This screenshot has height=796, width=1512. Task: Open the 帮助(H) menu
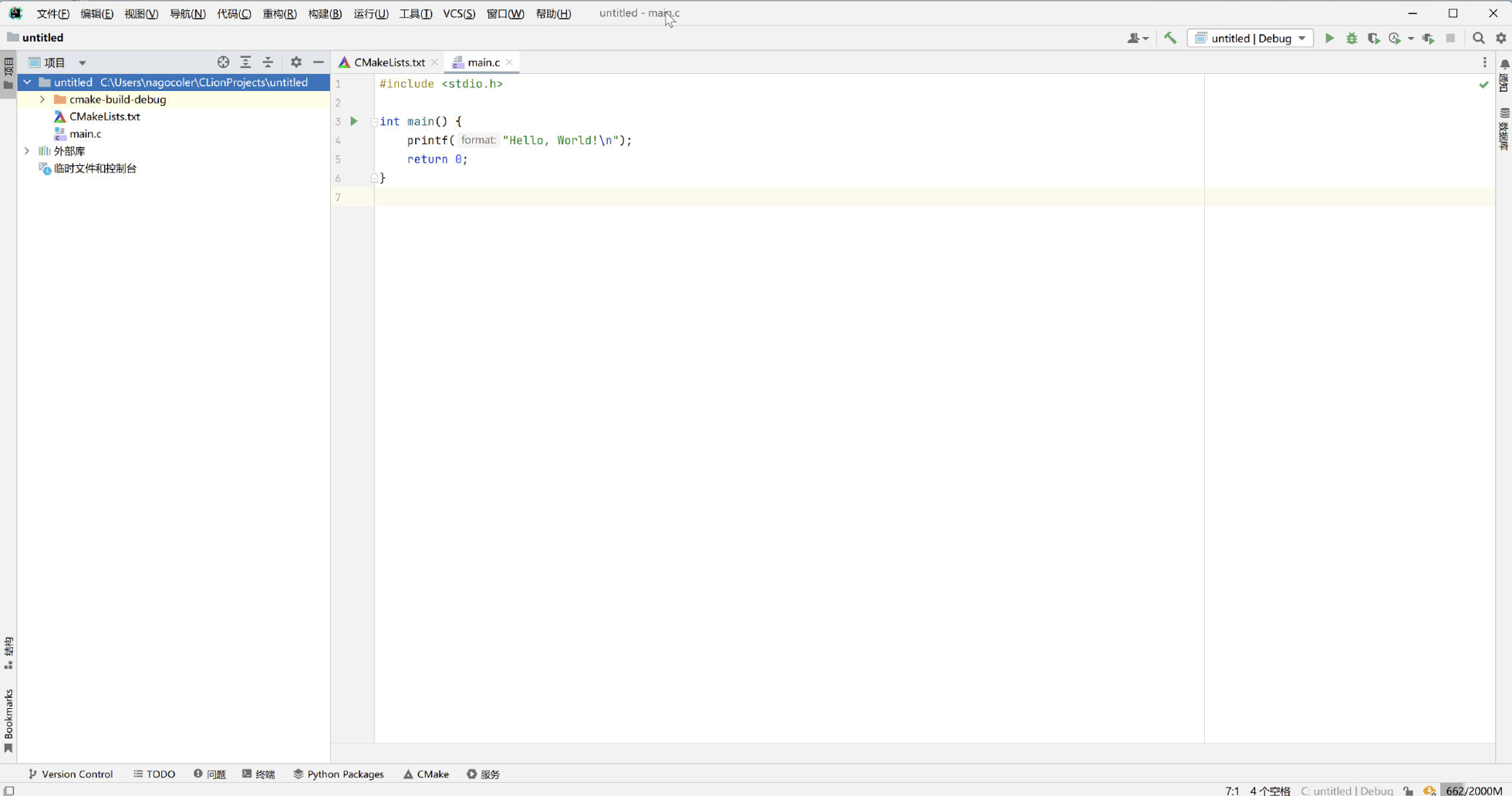pos(553,14)
